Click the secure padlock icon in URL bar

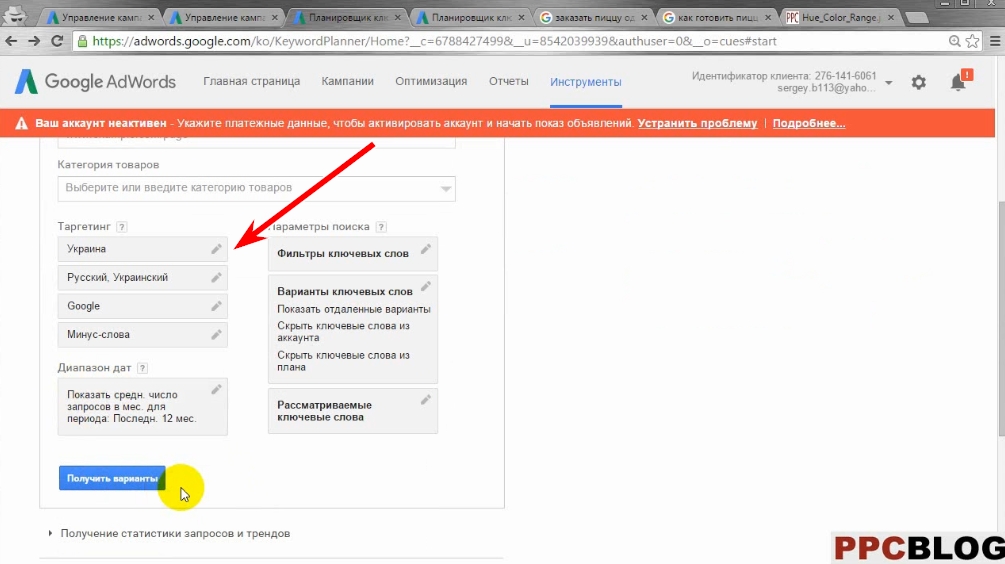pos(82,41)
